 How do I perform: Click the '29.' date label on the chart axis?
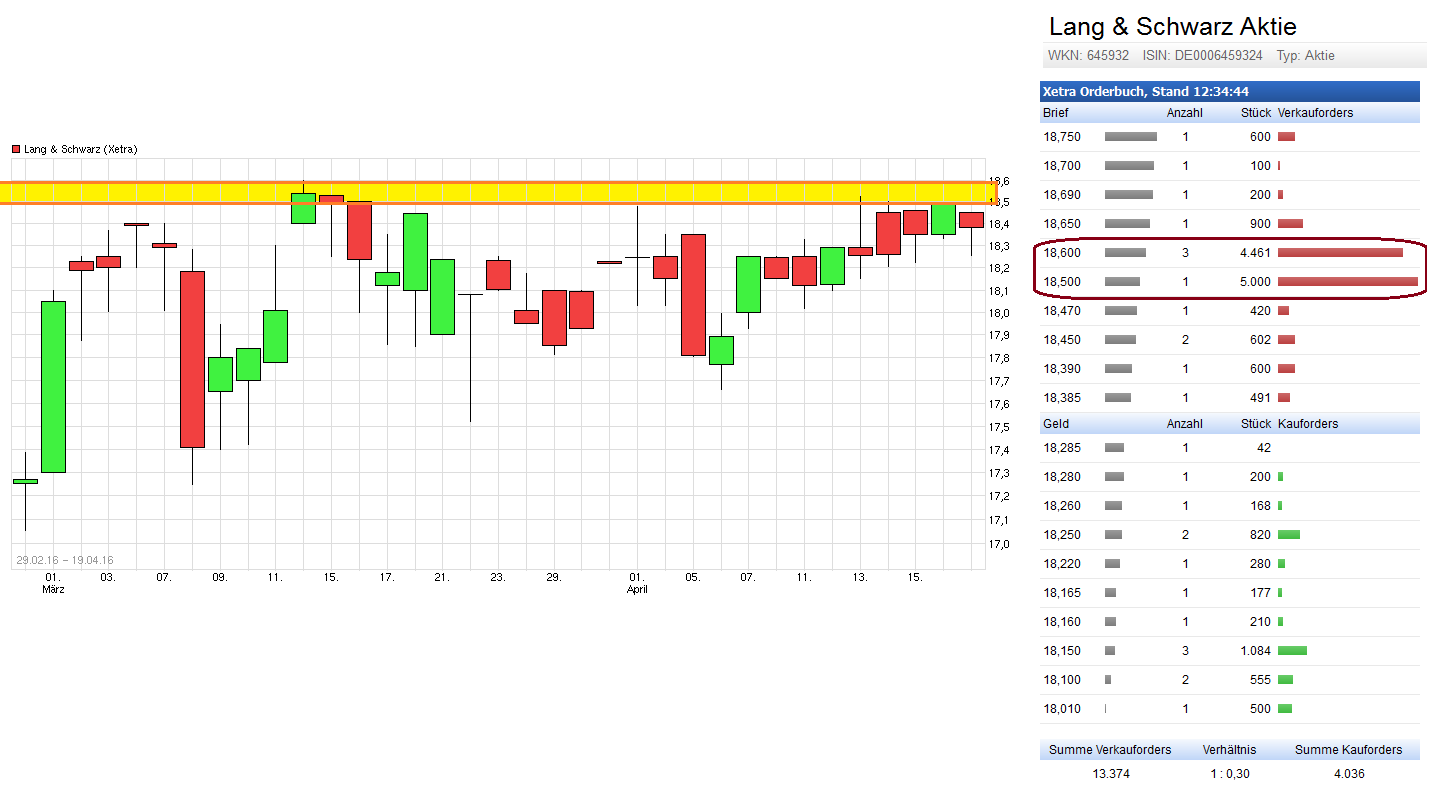554,577
